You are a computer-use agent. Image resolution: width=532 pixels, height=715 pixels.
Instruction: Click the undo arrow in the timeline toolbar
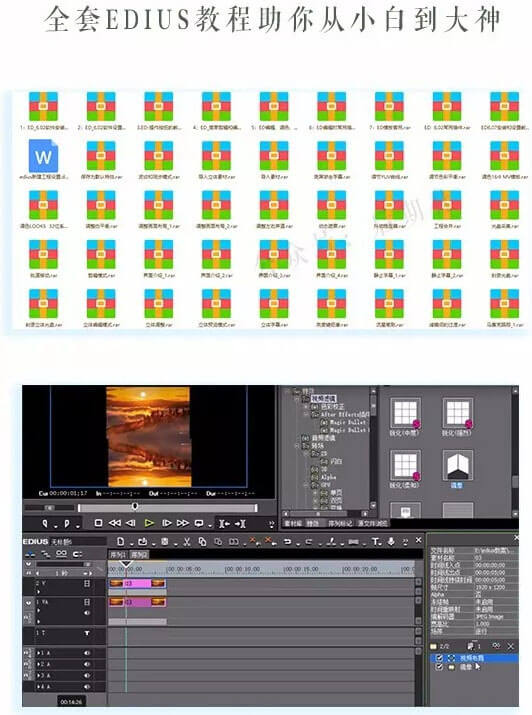pyautogui.click(x=287, y=541)
